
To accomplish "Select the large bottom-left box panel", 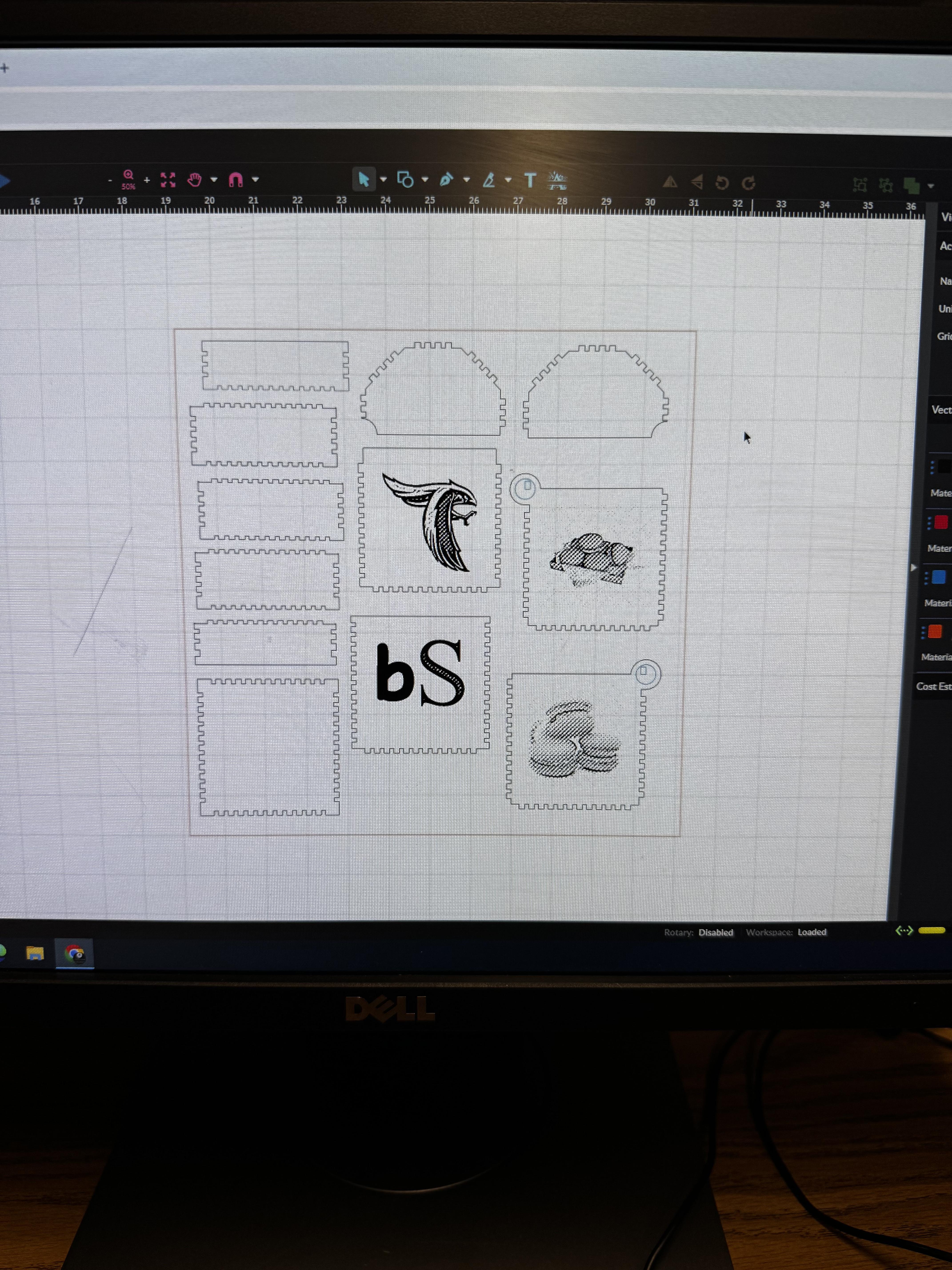I will (x=269, y=747).
